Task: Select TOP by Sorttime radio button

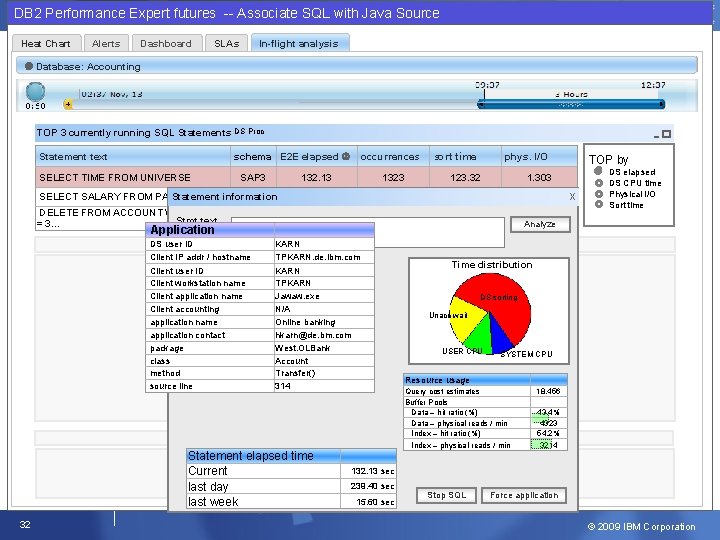Action: click(599, 204)
